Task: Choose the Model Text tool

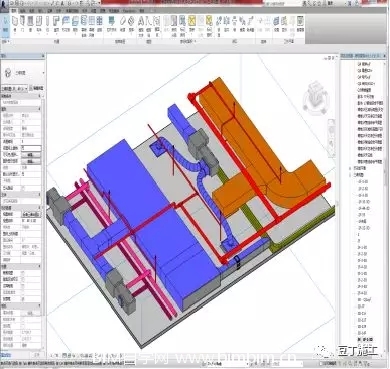Action: (141, 26)
